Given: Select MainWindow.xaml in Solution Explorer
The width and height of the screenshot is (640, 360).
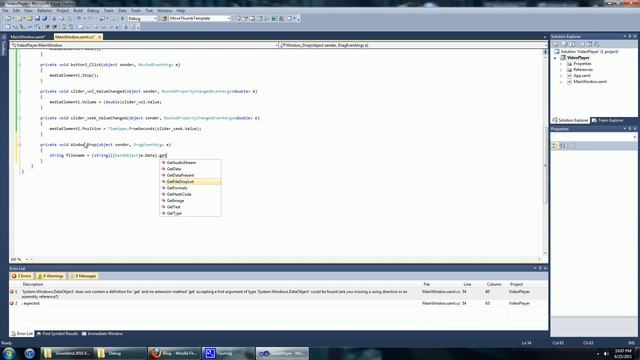Looking at the screenshot, I should (x=590, y=82).
